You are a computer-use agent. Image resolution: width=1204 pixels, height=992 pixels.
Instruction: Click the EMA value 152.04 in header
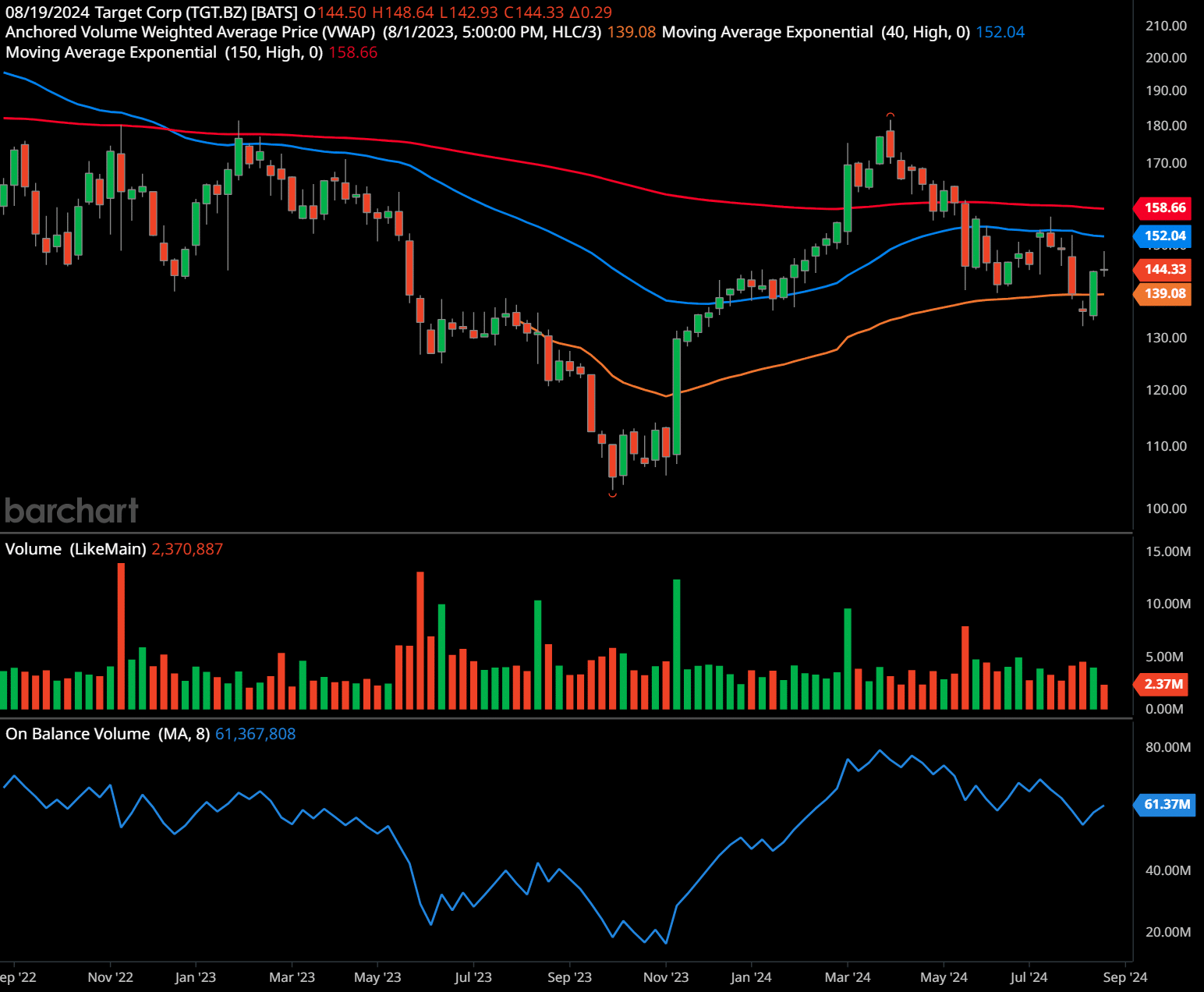pyautogui.click(x=1000, y=32)
